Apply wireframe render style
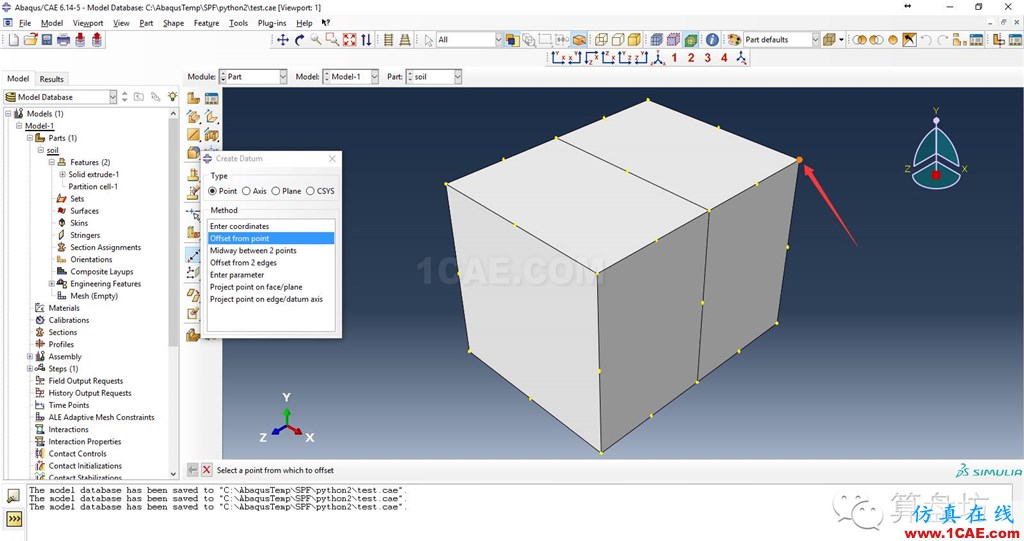 601,41
